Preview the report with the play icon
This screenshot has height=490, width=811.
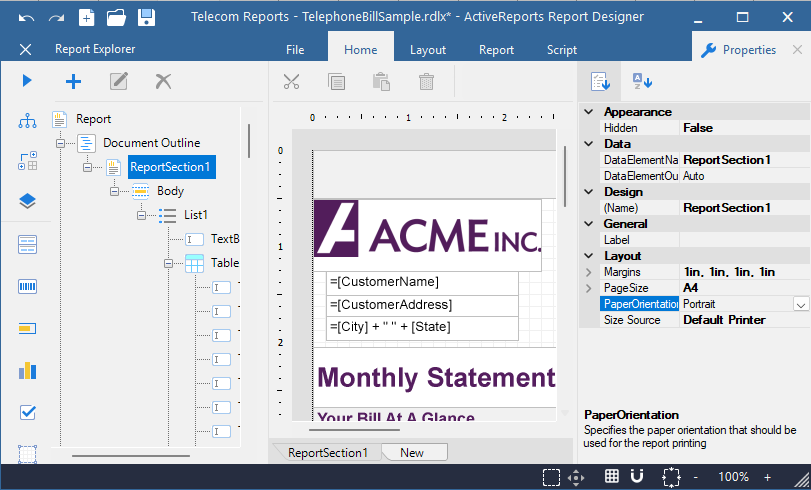27,81
